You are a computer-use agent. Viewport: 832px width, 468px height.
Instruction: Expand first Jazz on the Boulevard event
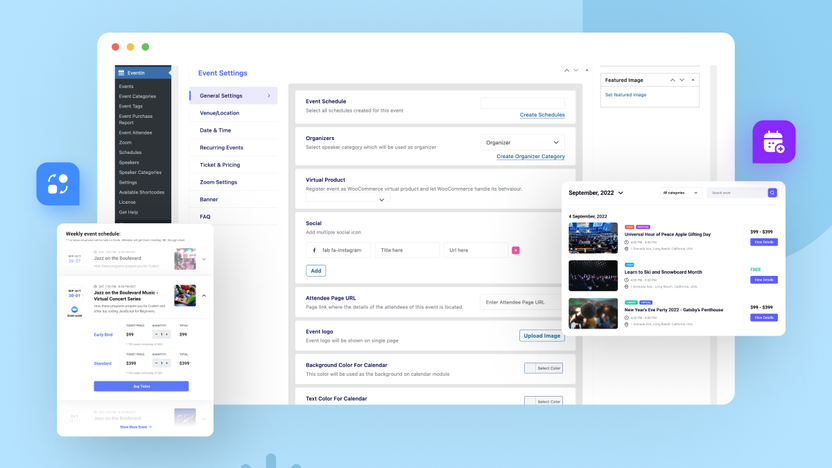click(x=204, y=259)
